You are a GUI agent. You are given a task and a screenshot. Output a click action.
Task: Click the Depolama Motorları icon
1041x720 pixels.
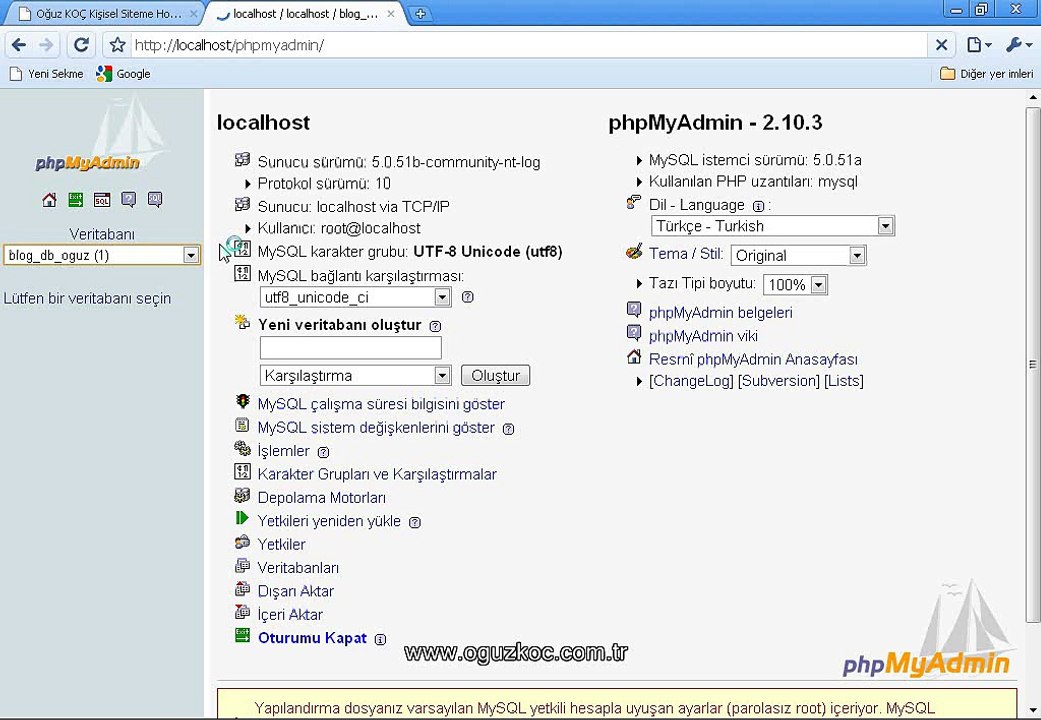pyautogui.click(x=242, y=495)
